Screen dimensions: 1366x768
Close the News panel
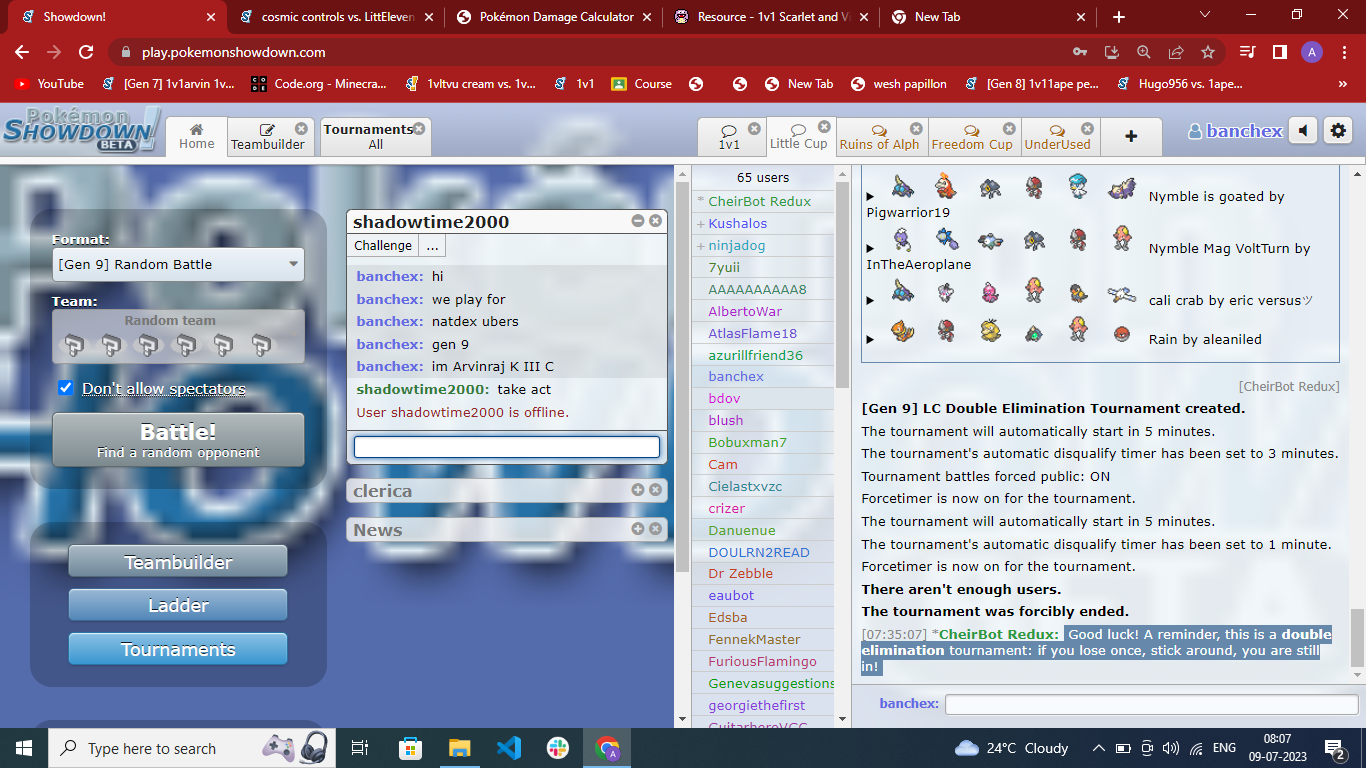point(655,528)
